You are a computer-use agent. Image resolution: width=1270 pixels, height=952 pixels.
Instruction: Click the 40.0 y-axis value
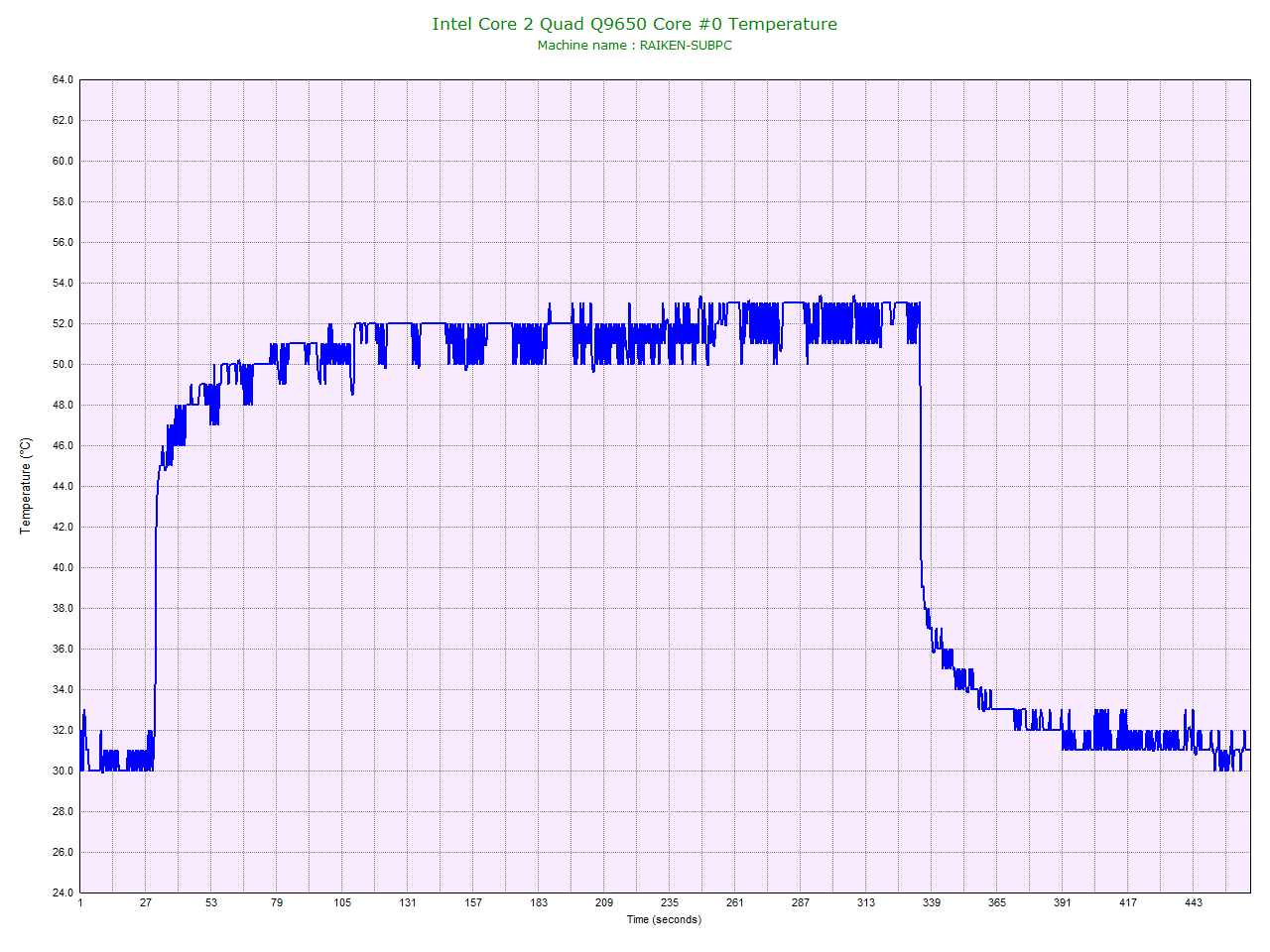coord(63,567)
